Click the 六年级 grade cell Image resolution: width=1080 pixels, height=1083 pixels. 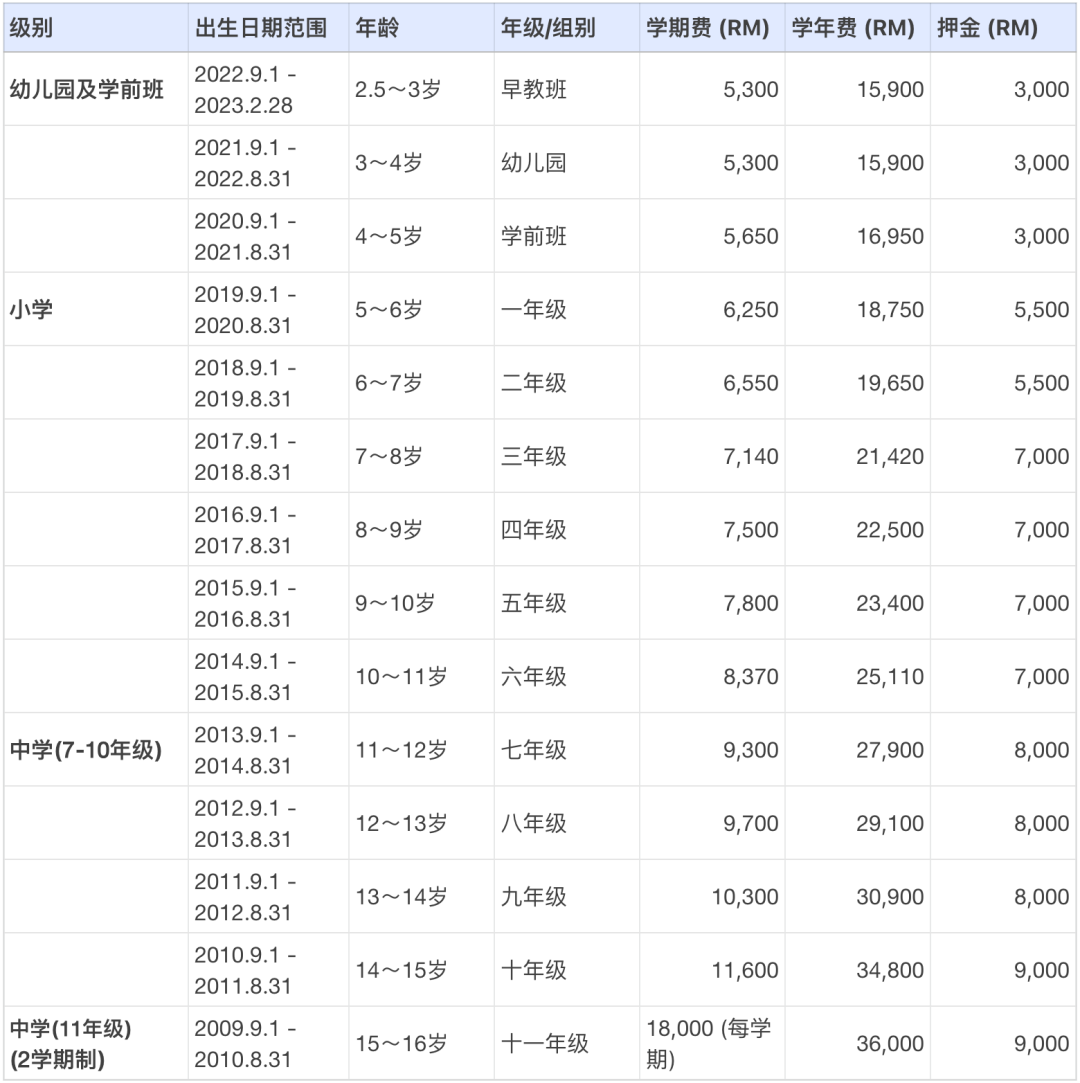[x=566, y=677]
